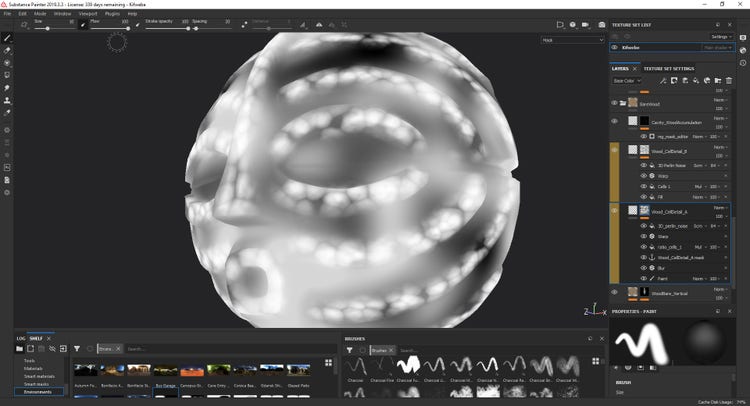
Task: Open History icon in right dock
Action: (743, 63)
